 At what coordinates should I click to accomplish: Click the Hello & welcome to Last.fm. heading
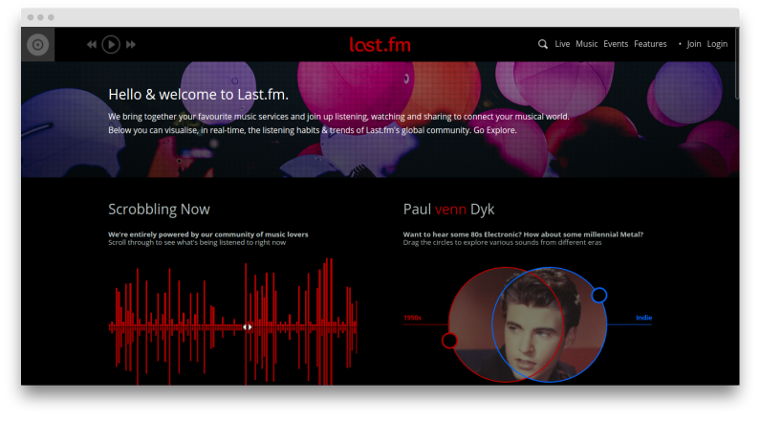(198, 94)
